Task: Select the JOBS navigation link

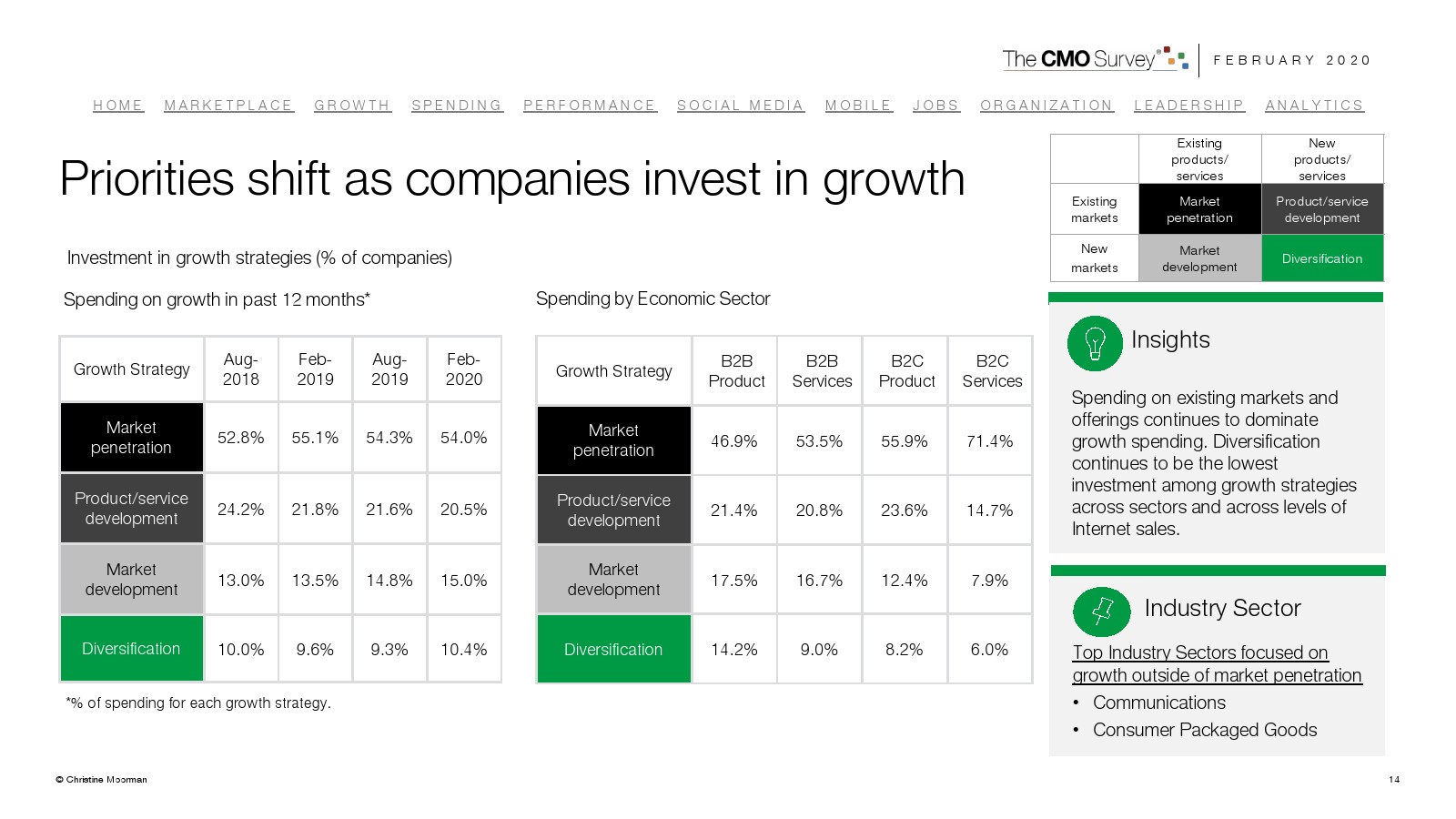Action: click(936, 106)
